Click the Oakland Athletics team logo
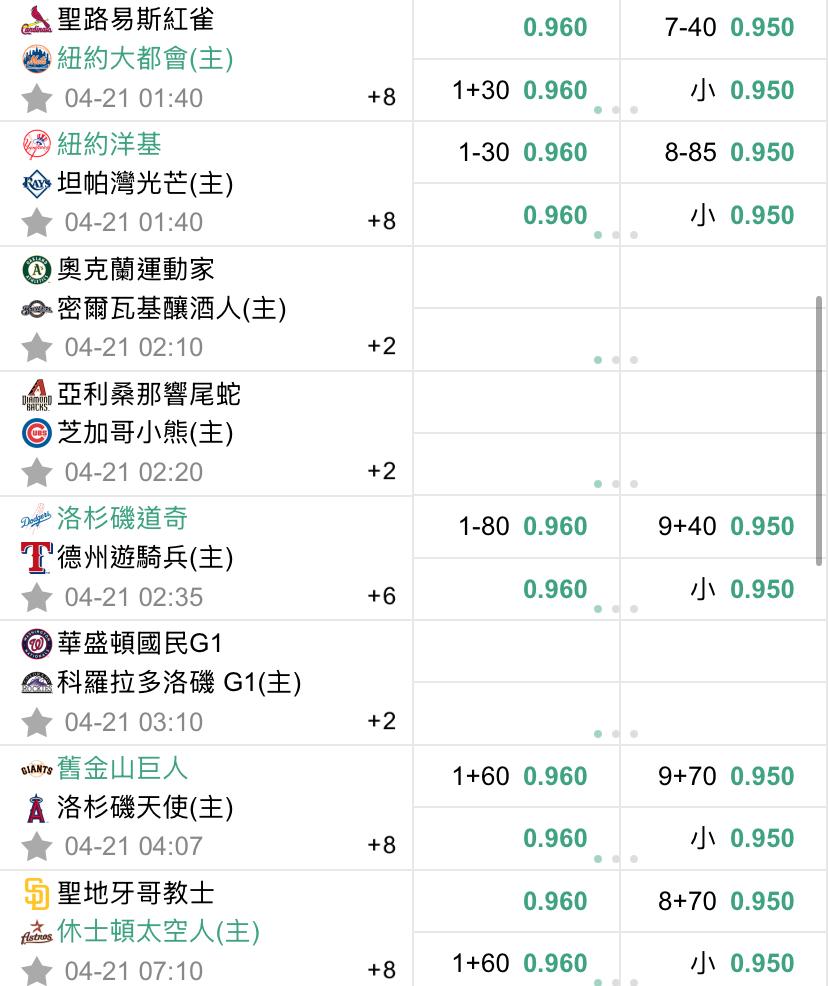 click(x=36, y=270)
